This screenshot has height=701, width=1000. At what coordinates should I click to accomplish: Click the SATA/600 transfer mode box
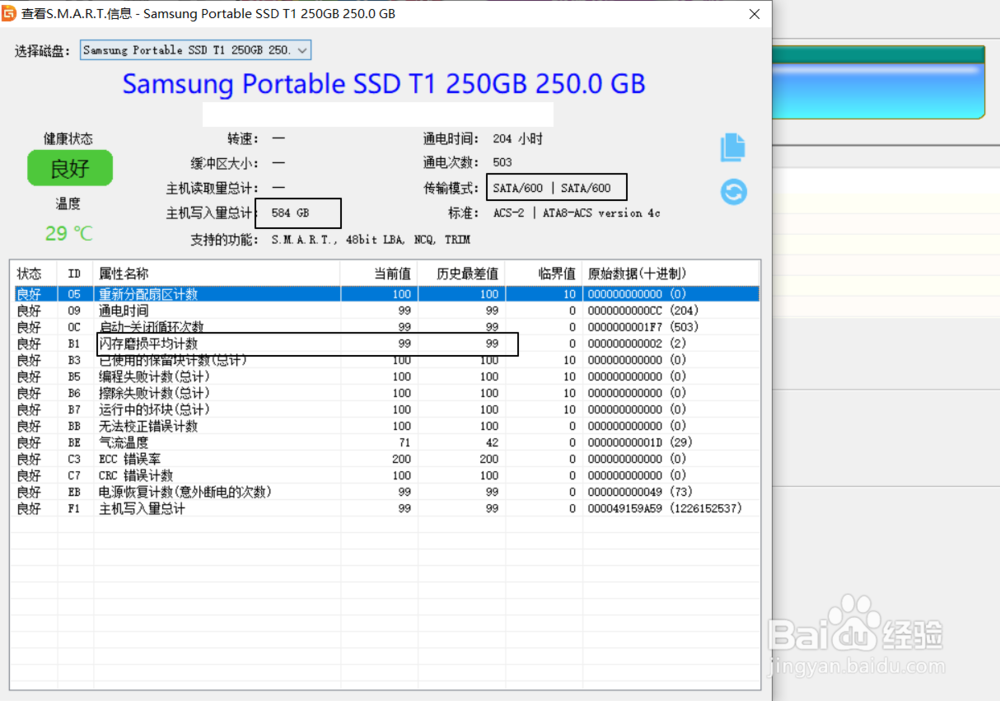(557, 187)
